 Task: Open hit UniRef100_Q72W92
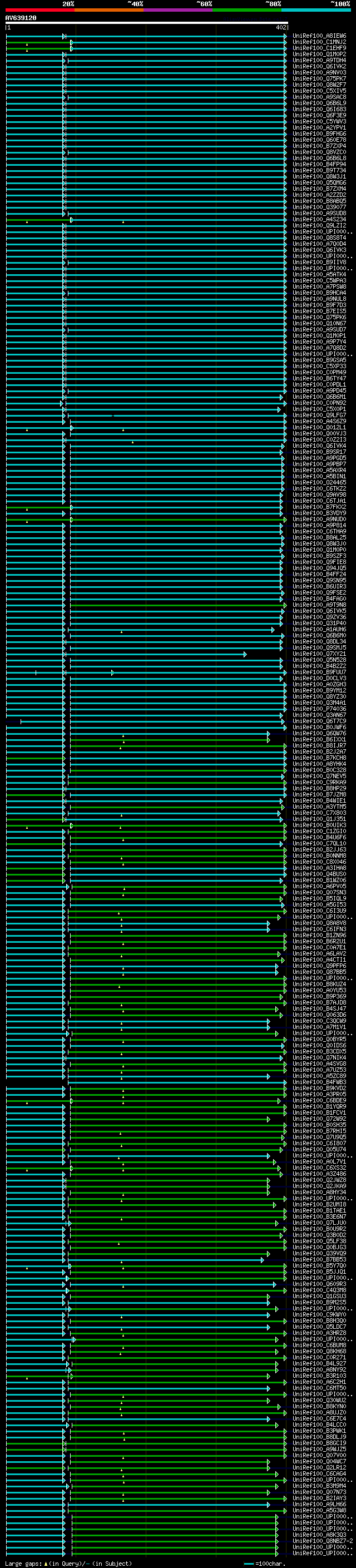pos(319,1119)
